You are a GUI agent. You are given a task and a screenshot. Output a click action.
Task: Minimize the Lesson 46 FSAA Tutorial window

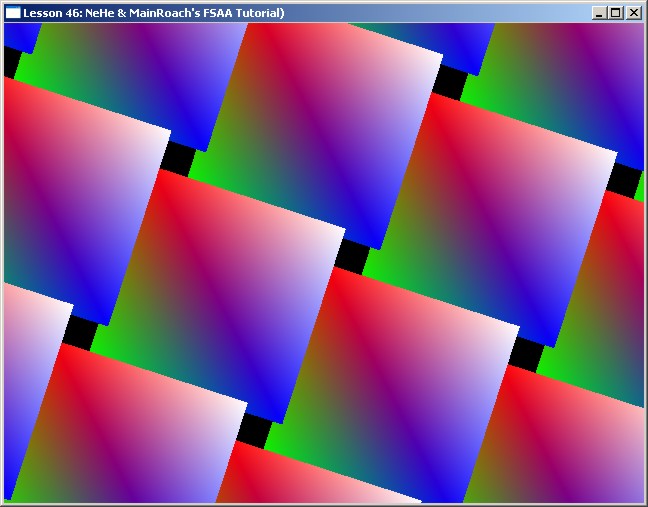(599, 13)
